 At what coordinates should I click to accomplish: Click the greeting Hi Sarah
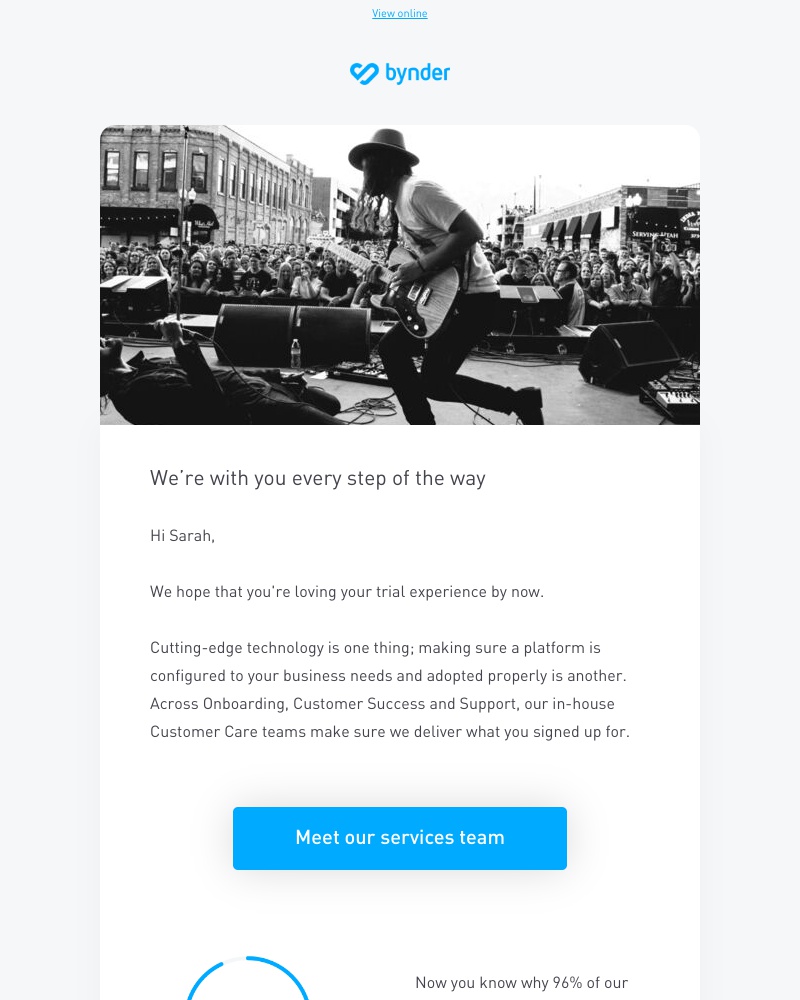click(x=182, y=536)
